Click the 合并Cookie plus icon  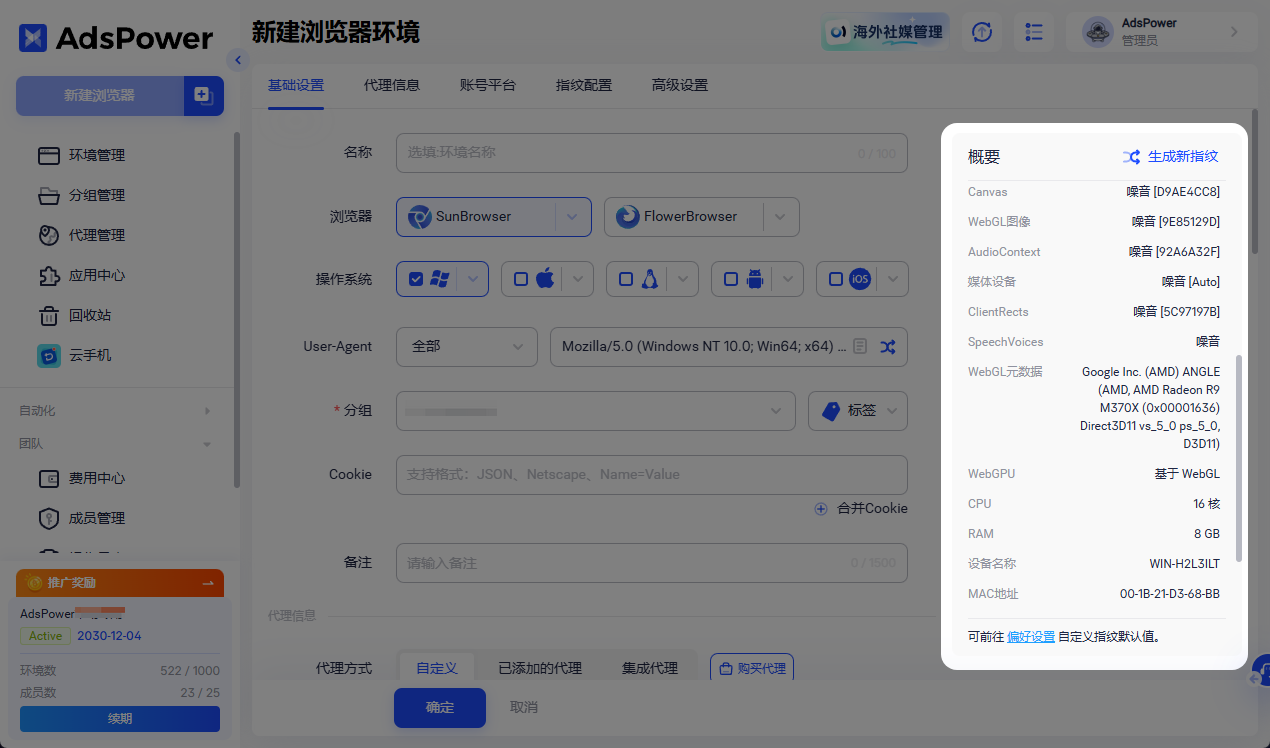(821, 508)
